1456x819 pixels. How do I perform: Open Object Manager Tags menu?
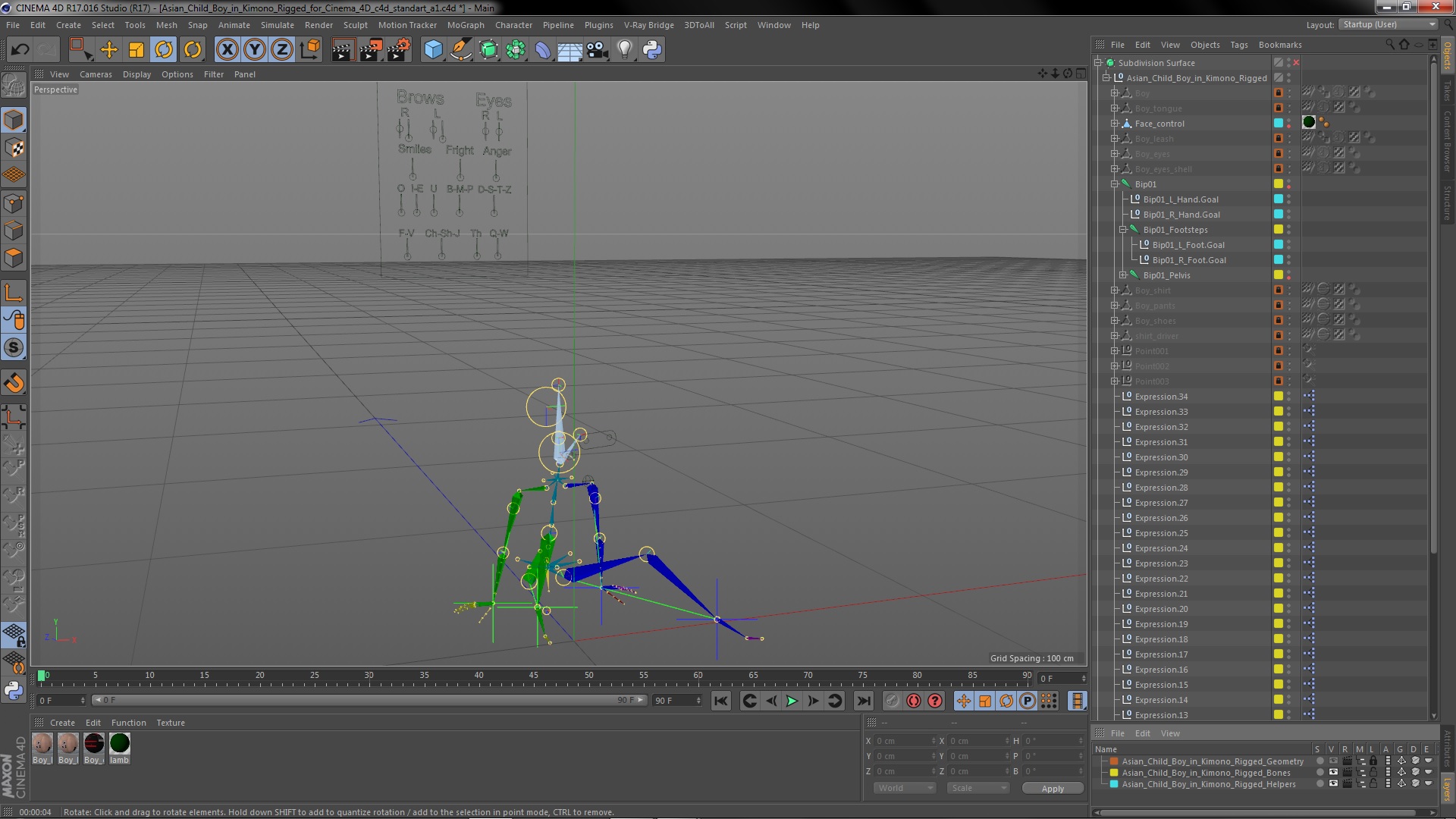point(1238,45)
